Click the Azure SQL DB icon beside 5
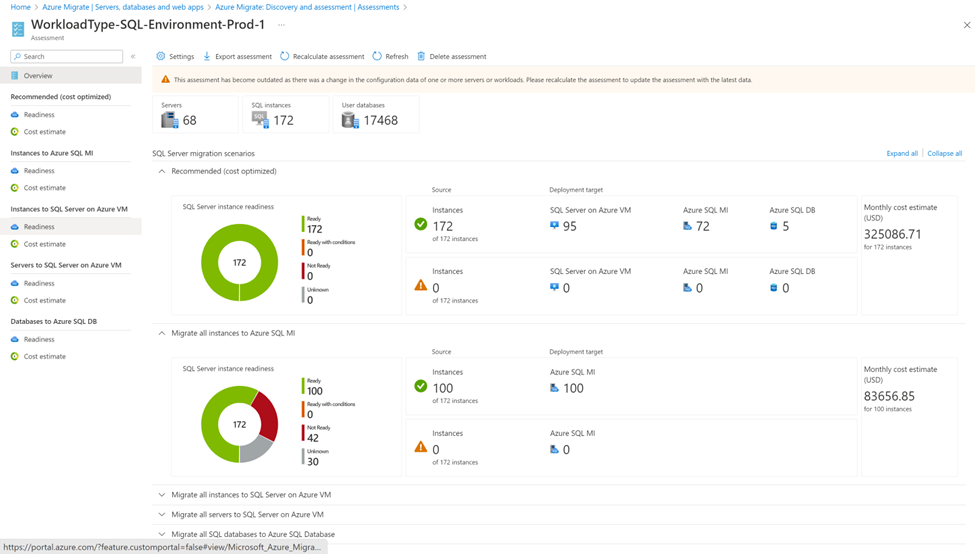Screen dimensions: 975x554 774,226
